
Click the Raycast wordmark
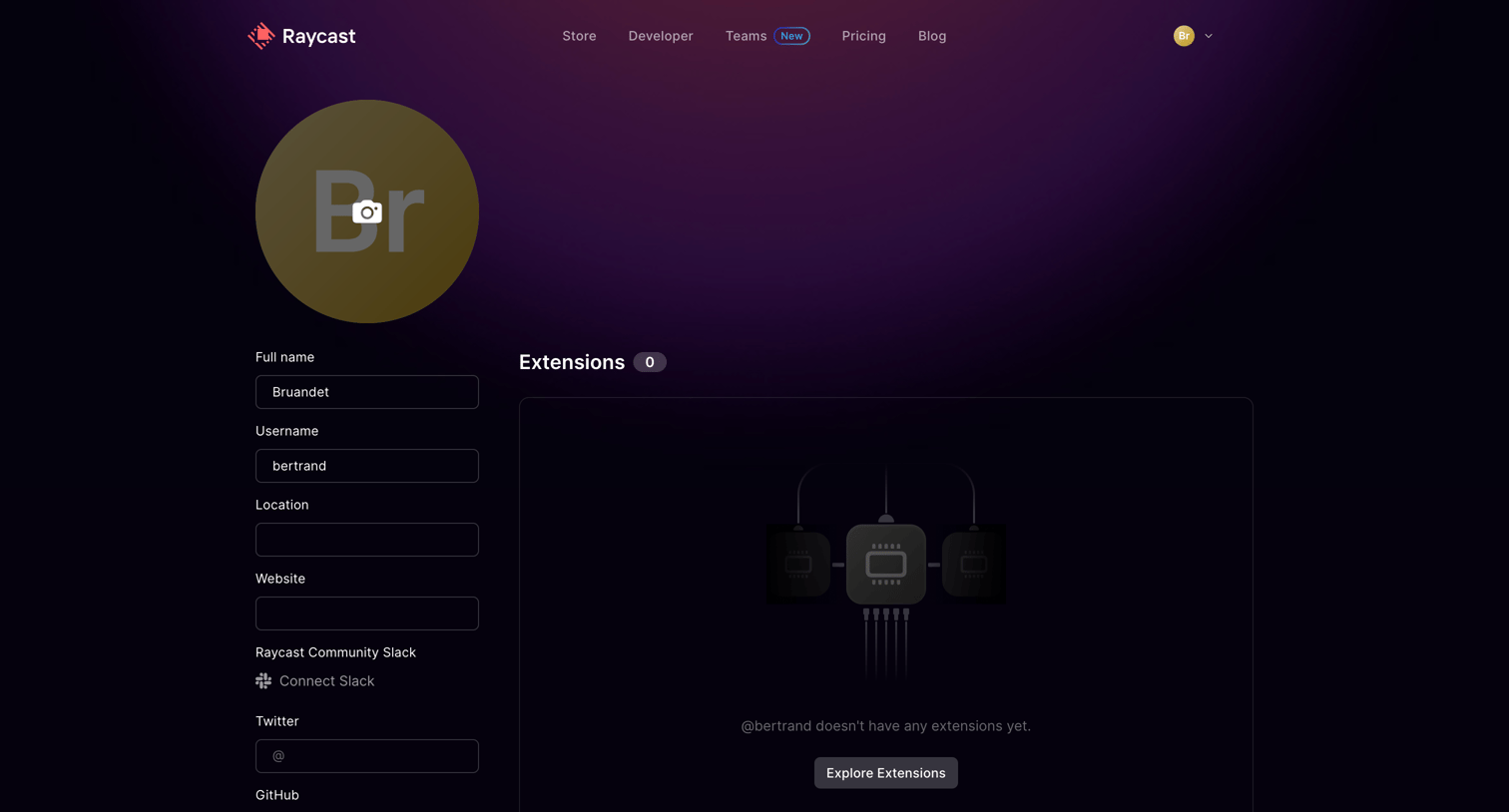[x=318, y=36]
